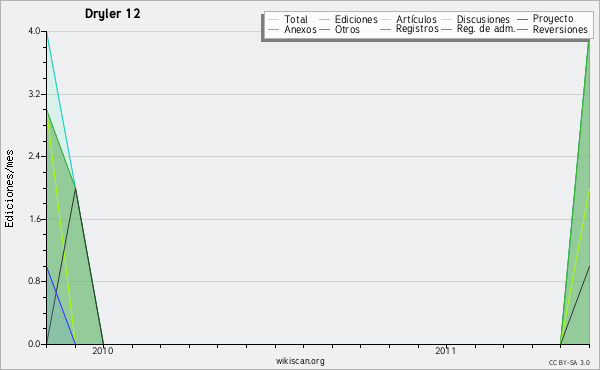The width and height of the screenshot is (600, 370).
Task: Click the y-axis value 1.6
Action: click(34, 219)
